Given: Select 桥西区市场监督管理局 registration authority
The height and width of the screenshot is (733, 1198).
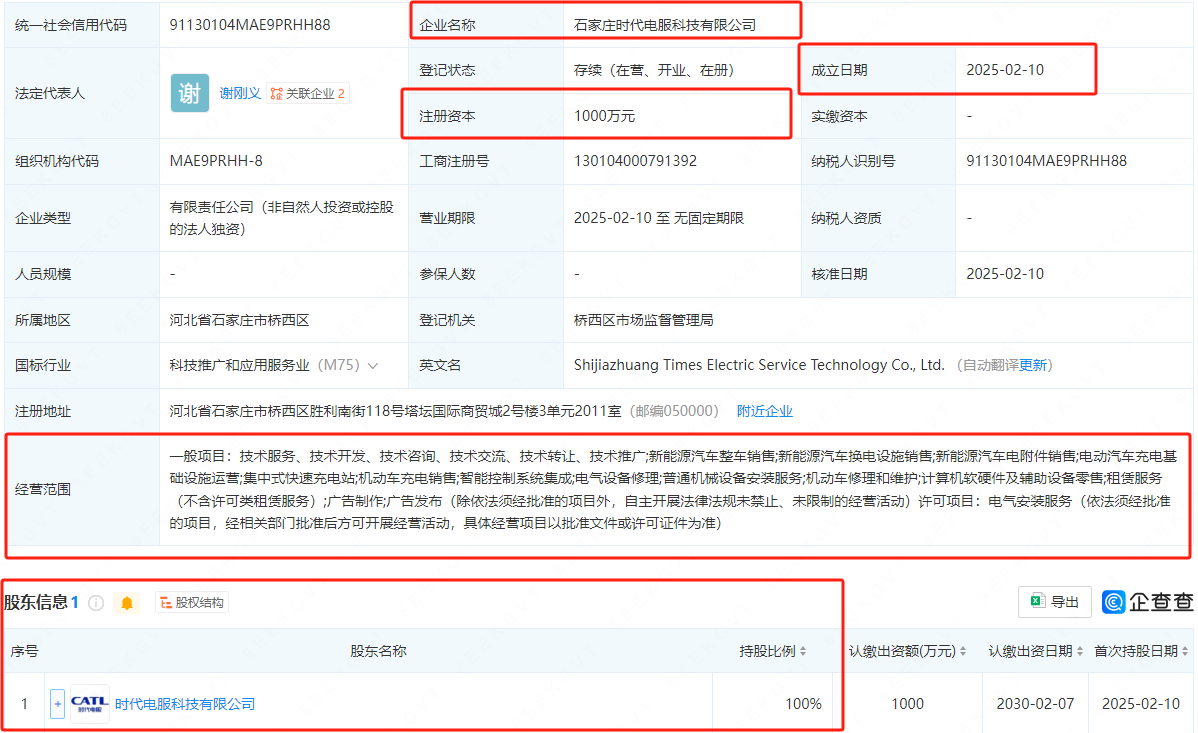Looking at the screenshot, I should pyautogui.click(x=643, y=320).
